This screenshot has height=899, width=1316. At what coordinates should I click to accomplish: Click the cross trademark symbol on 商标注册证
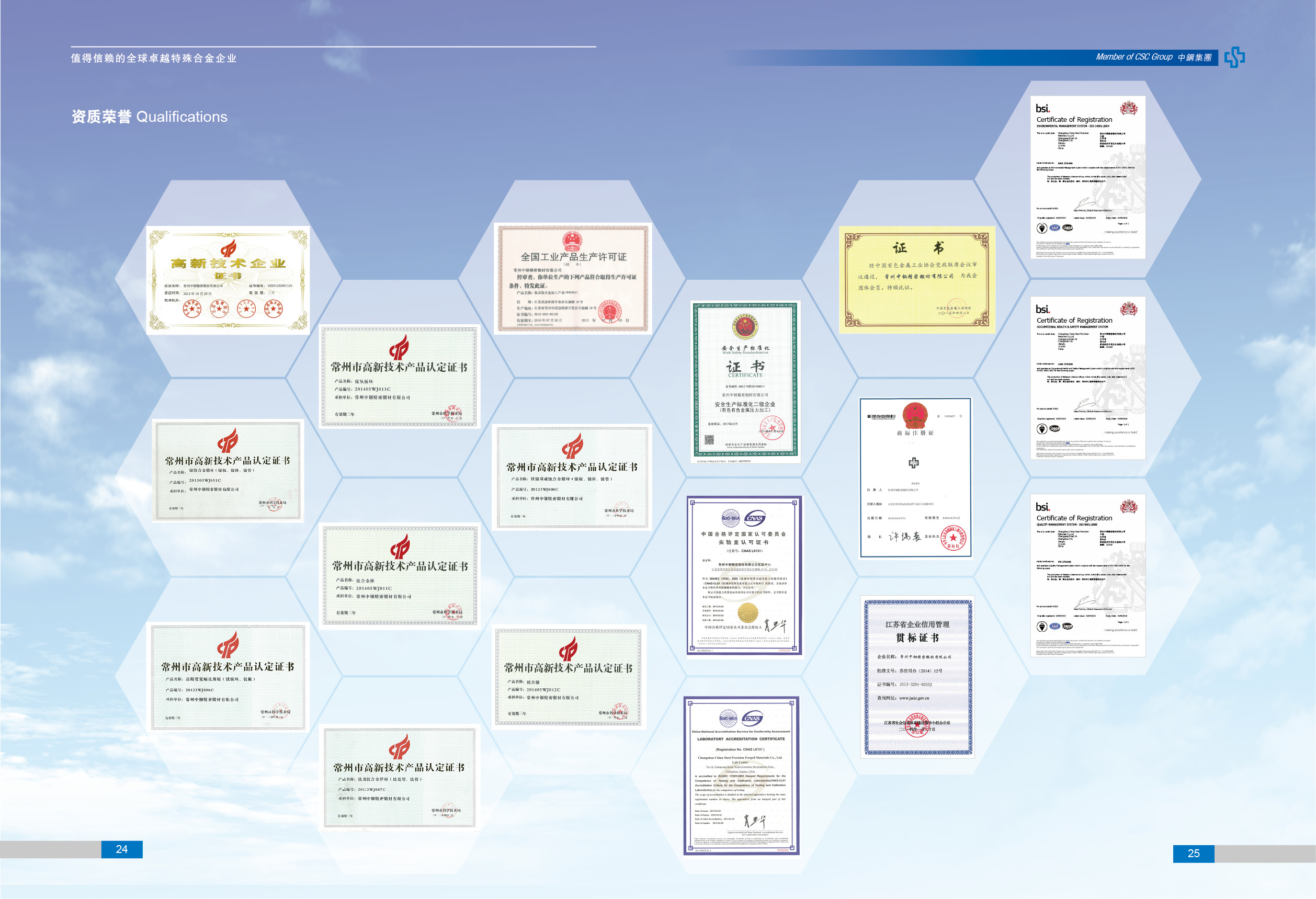[x=913, y=462]
